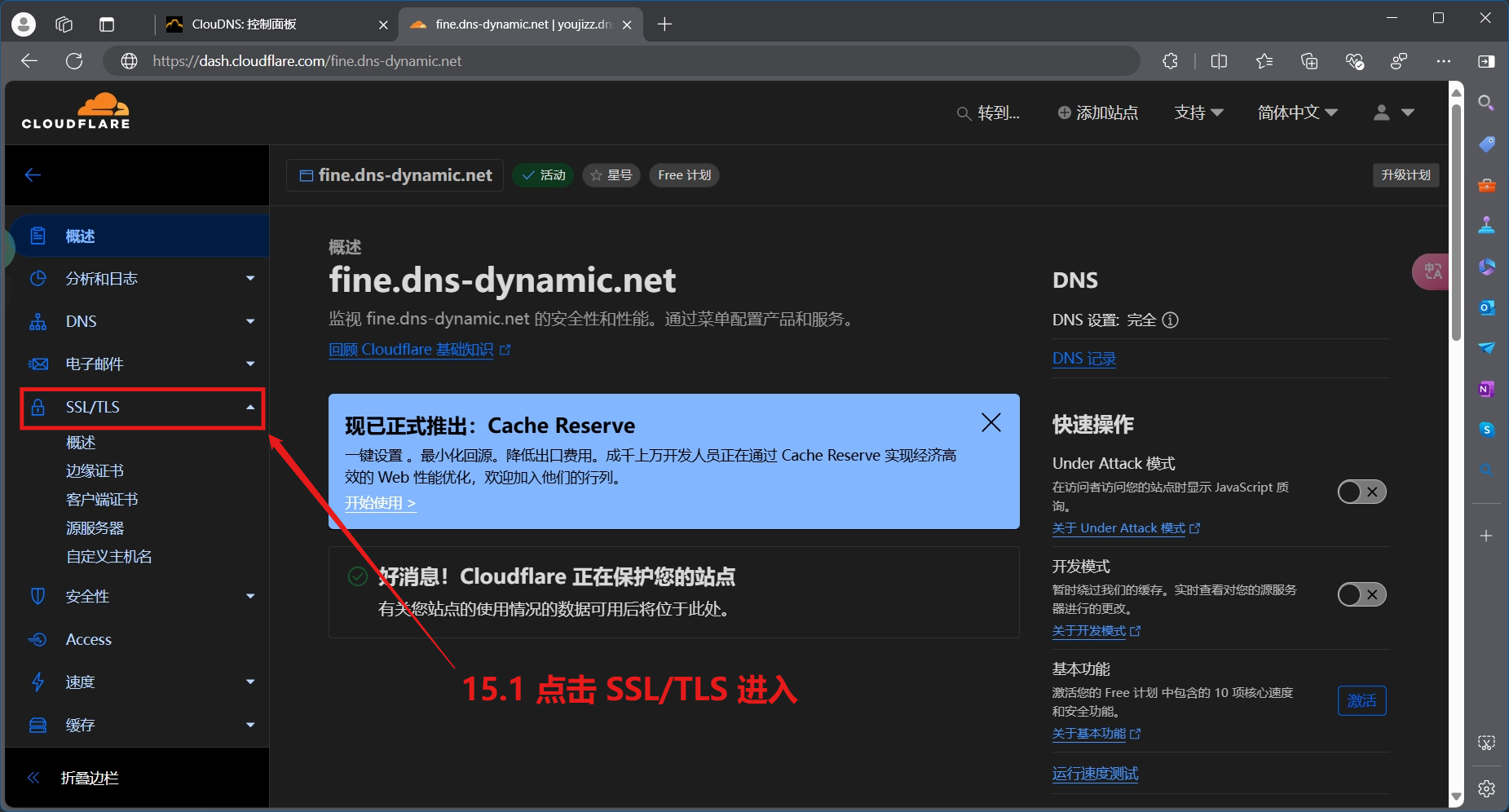Open 回顾 Cloudflare 基础知识 link
Image resolution: width=1509 pixels, height=812 pixels.
[419, 350]
